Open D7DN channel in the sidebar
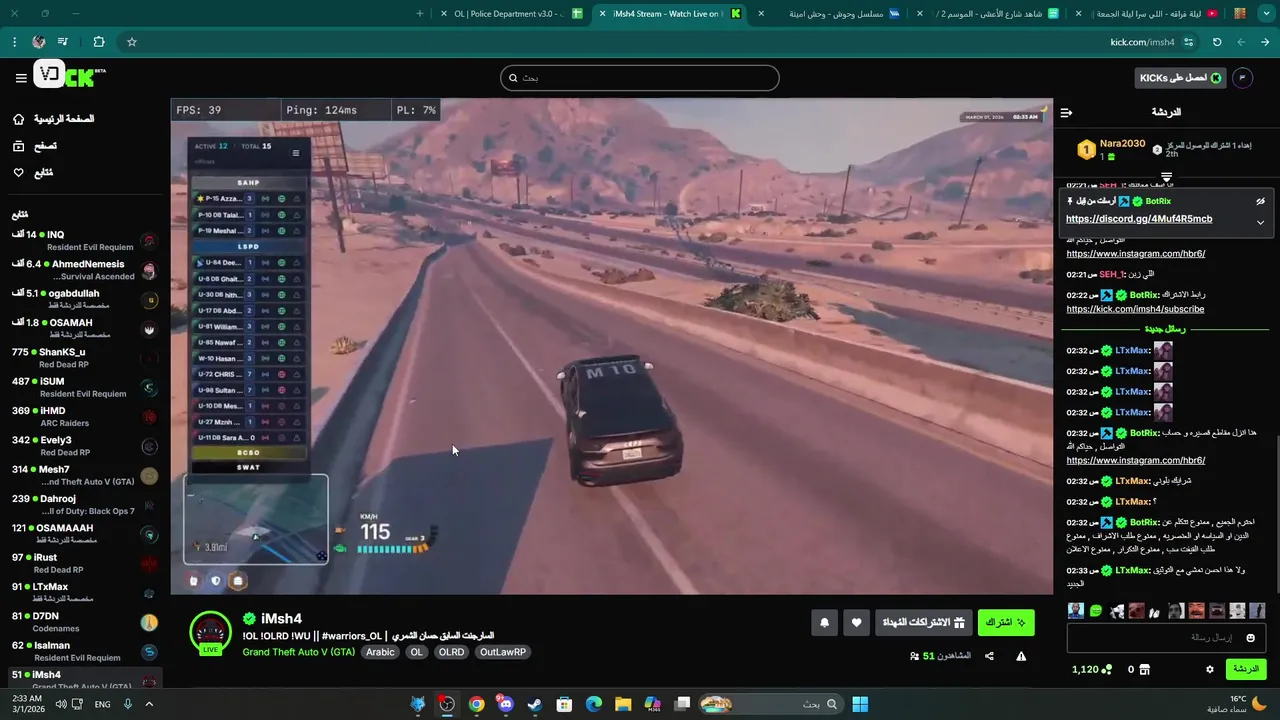The width and height of the screenshot is (1280, 720). click(85, 622)
